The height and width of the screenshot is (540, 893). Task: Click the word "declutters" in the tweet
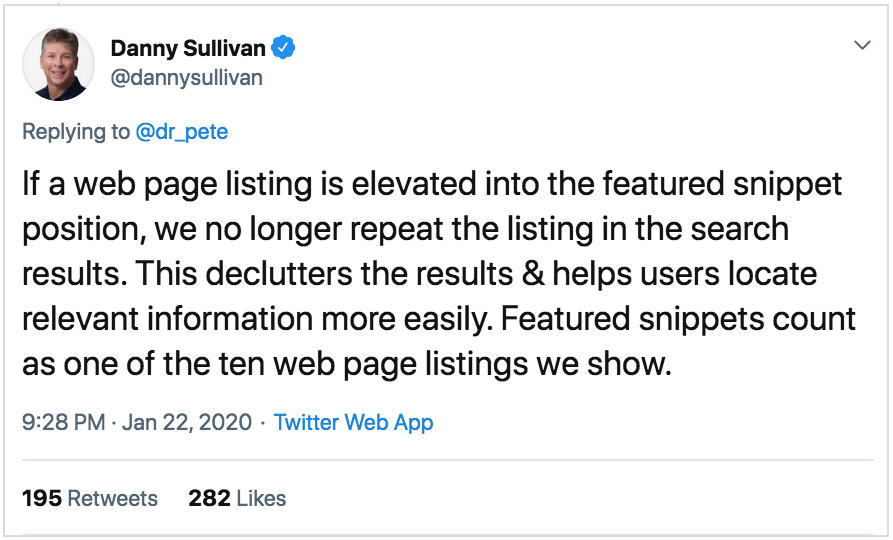(x=284, y=273)
